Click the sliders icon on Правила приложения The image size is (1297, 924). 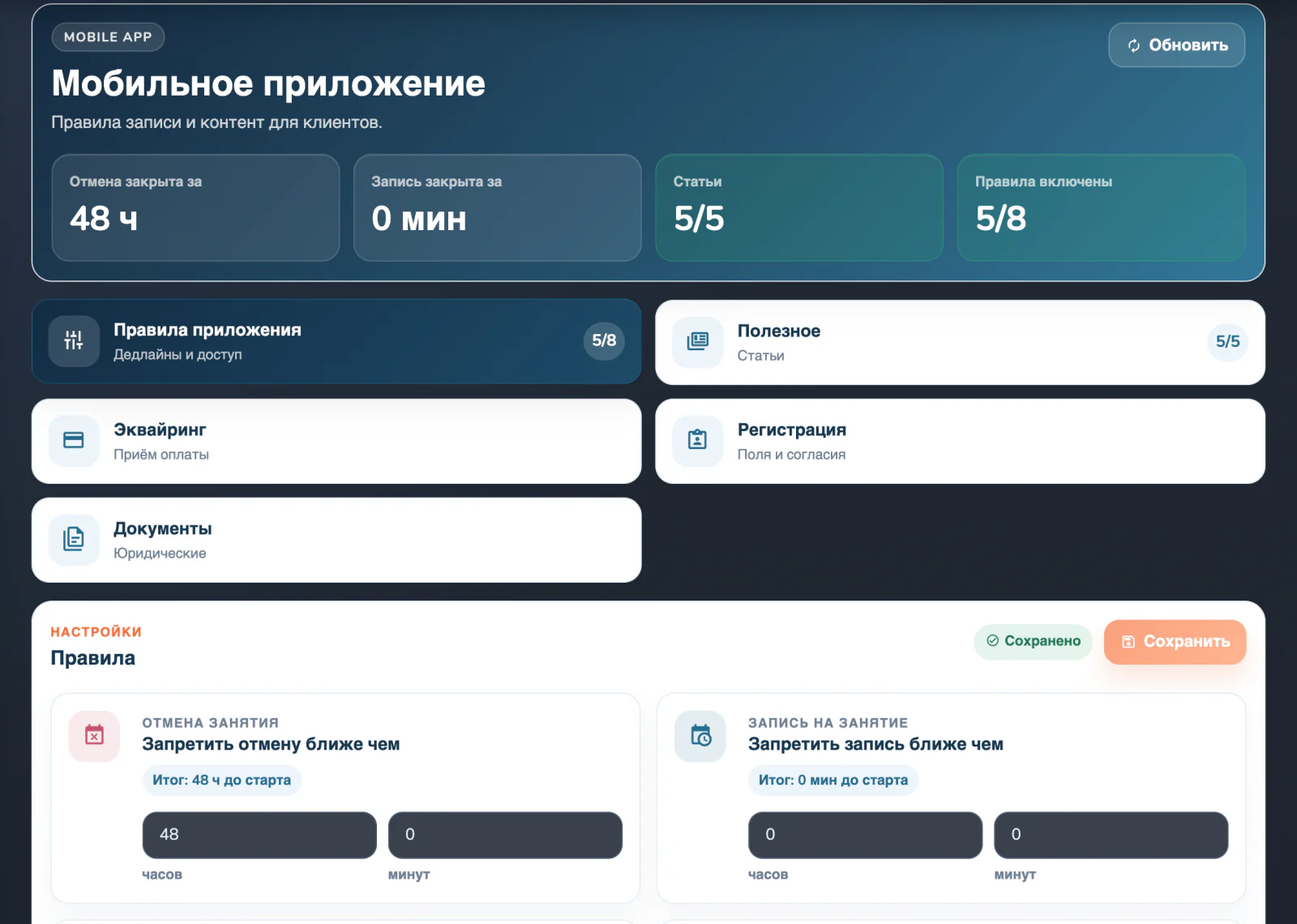point(74,340)
